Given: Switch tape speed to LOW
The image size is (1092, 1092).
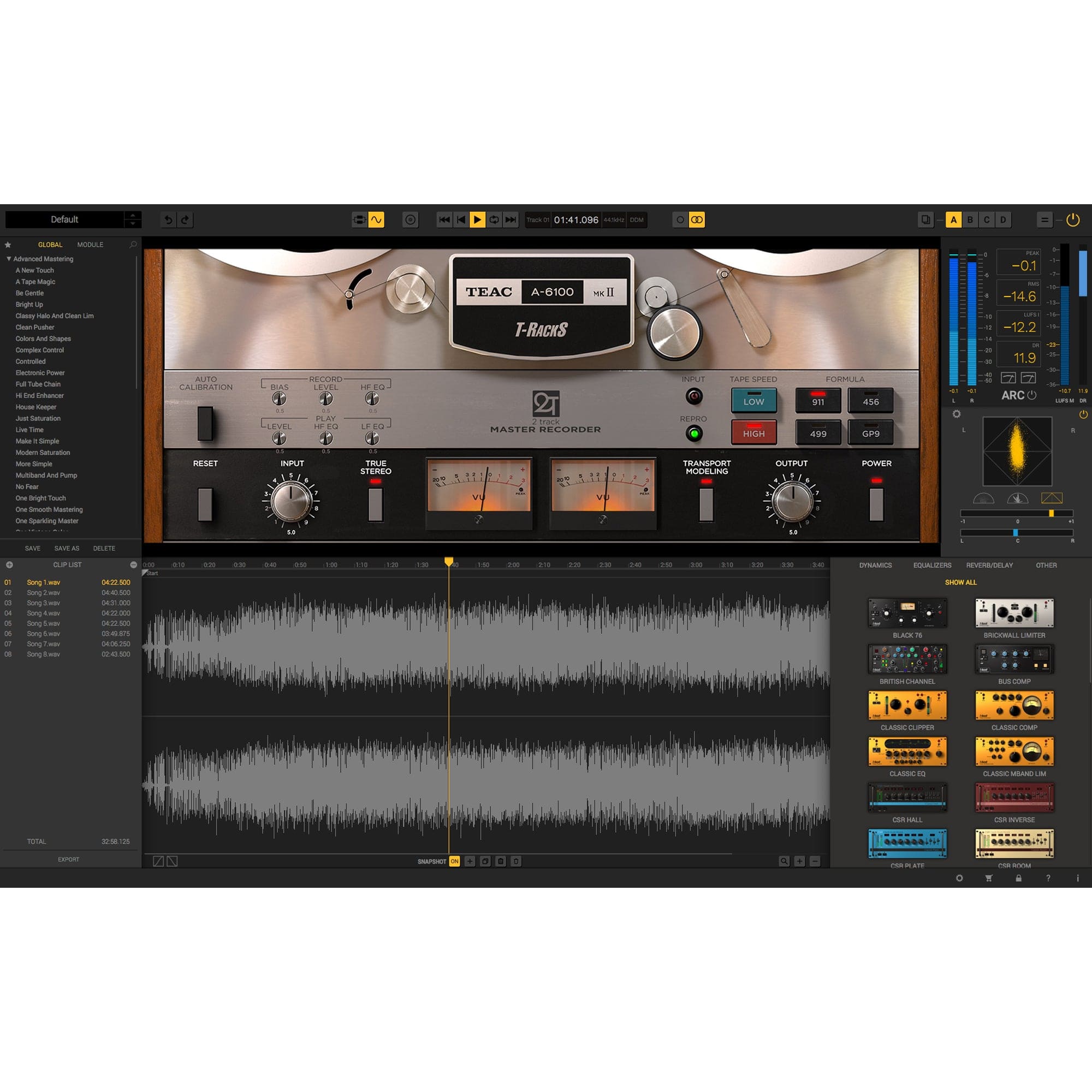Looking at the screenshot, I should coord(754,401).
